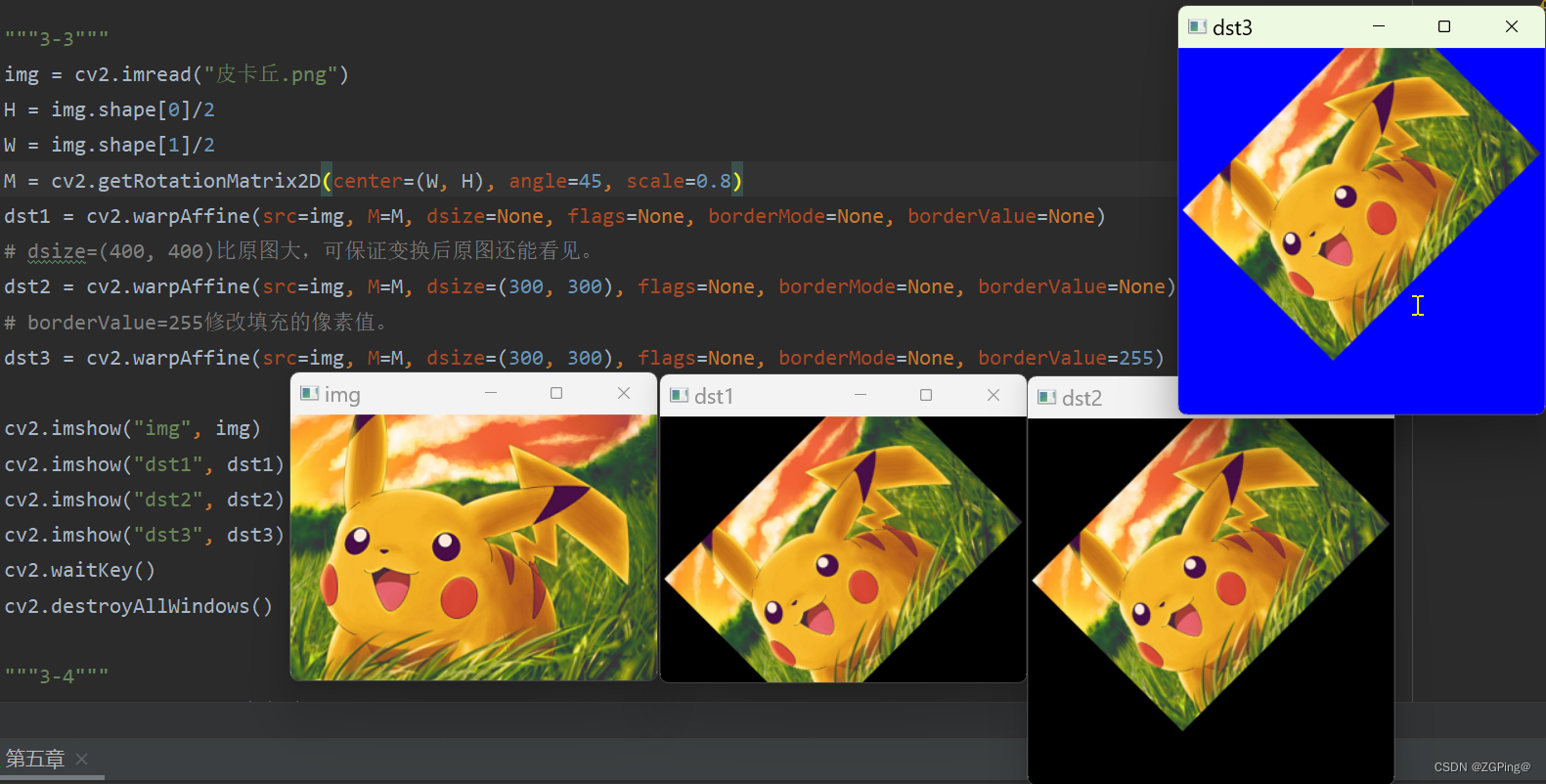The height and width of the screenshot is (784, 1546).
Task: Click the dst3 window app icon
Action: (1197, 26)
